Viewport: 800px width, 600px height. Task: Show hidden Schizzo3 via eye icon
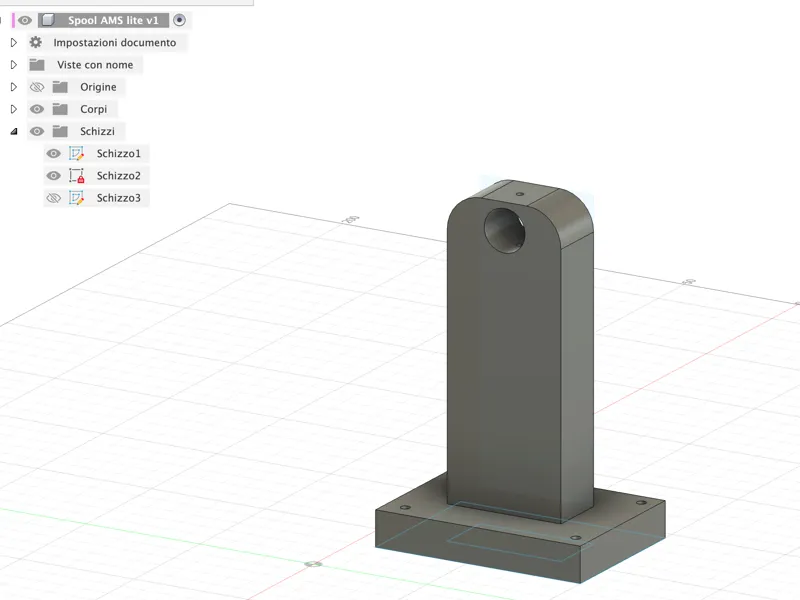(x=54, y=198)
